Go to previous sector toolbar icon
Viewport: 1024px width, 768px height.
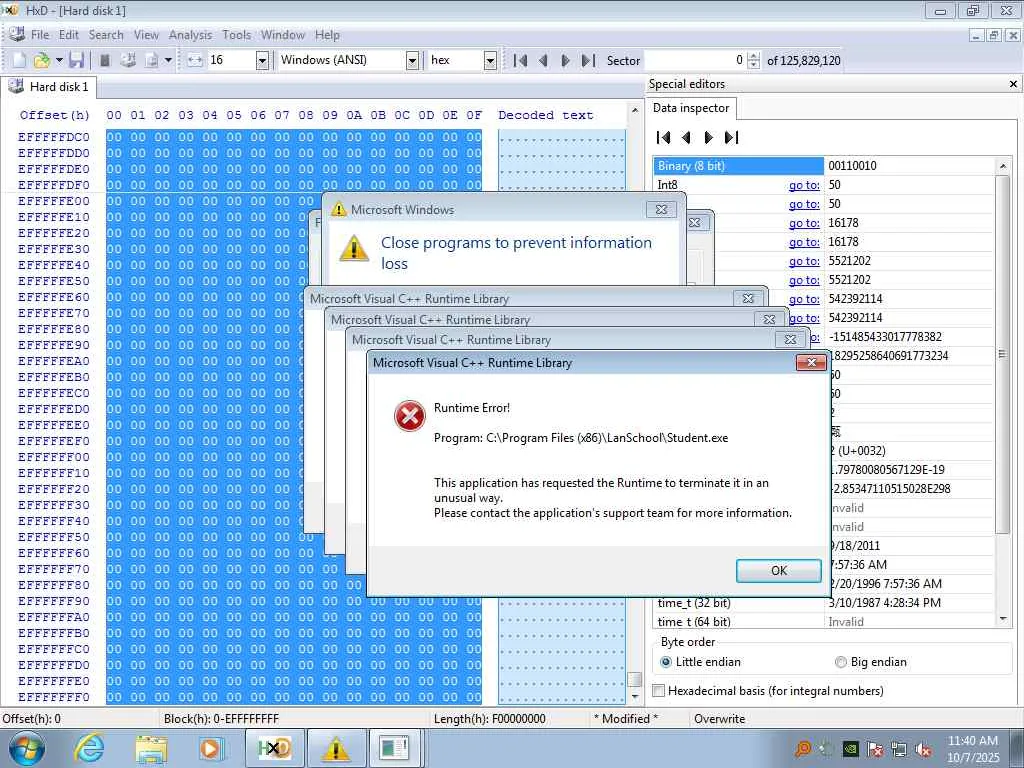[543, 60]
